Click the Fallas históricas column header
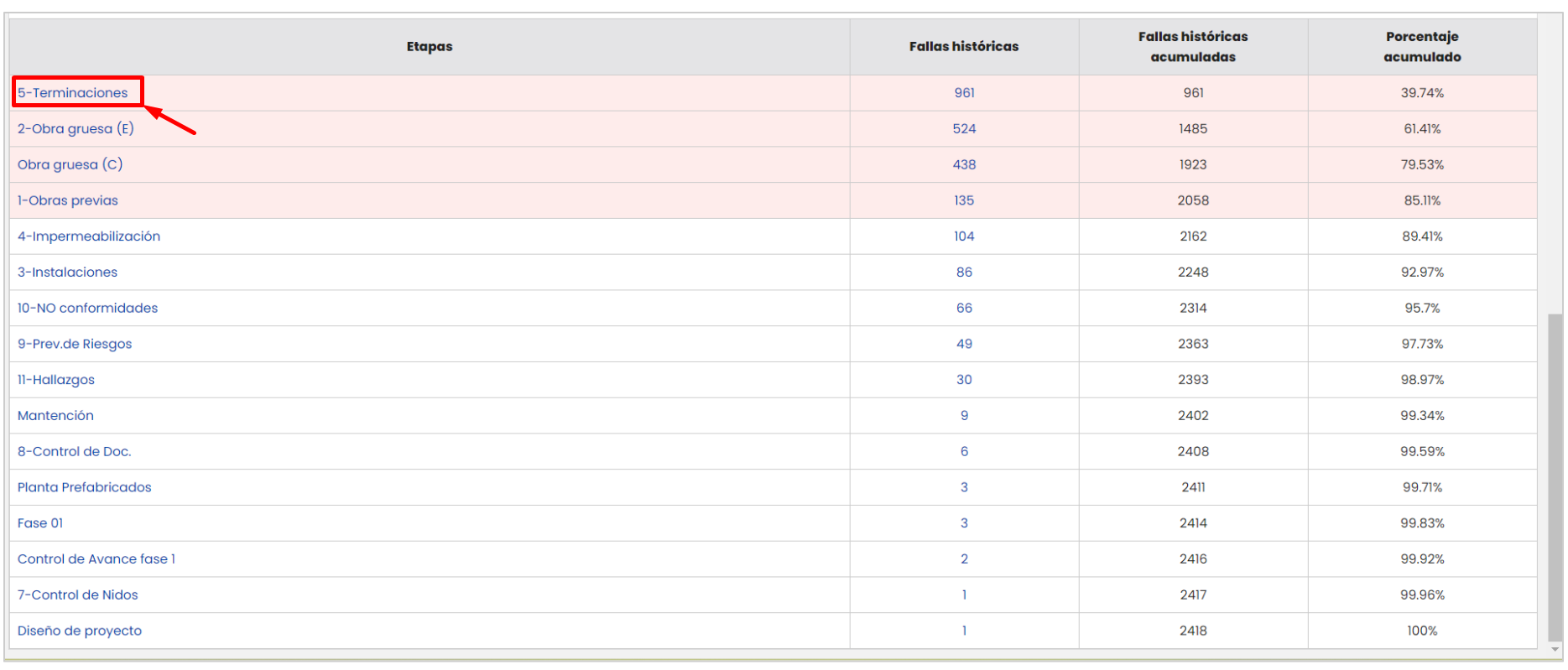This screenshot has width=1568, height=670. [x=964, y=47]
